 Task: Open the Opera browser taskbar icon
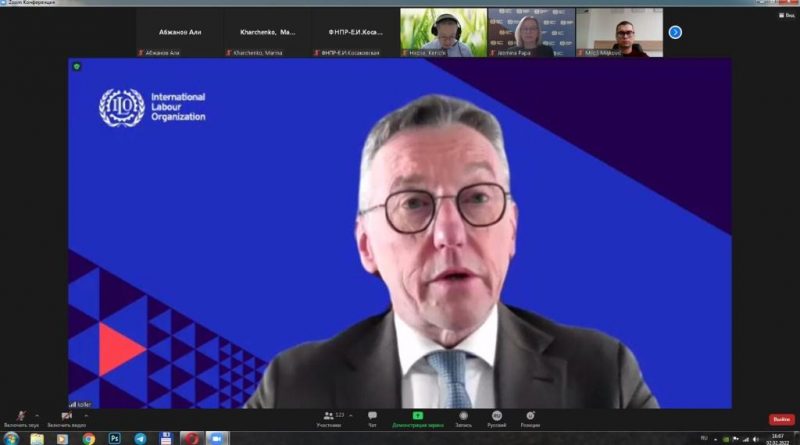(192, 438)
